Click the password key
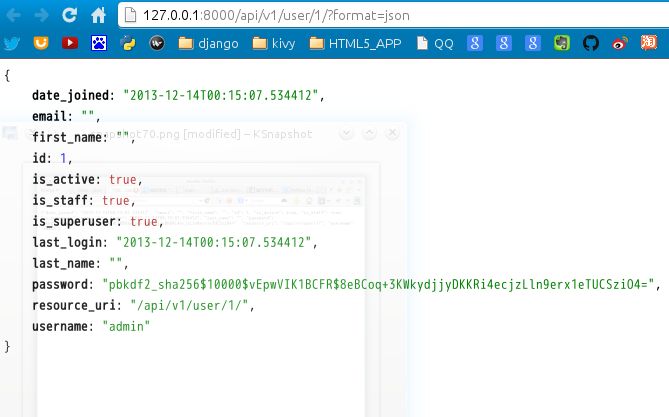Viewport: 669px width, 417px height. point(60,284)
